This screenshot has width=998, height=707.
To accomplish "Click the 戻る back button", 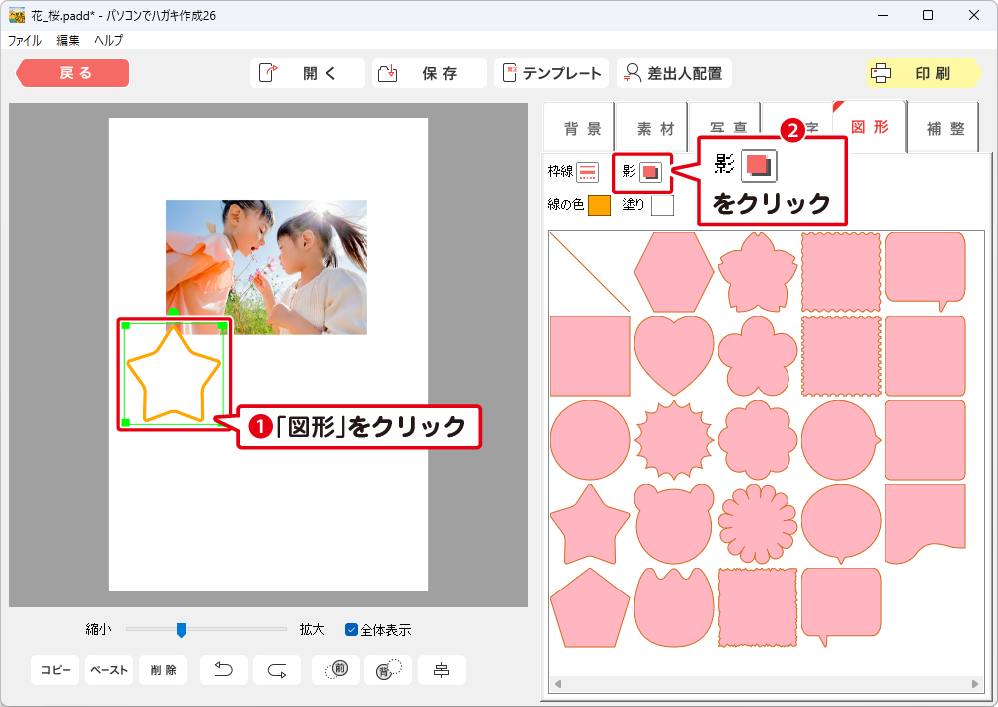I will click(x=74, y=73).
